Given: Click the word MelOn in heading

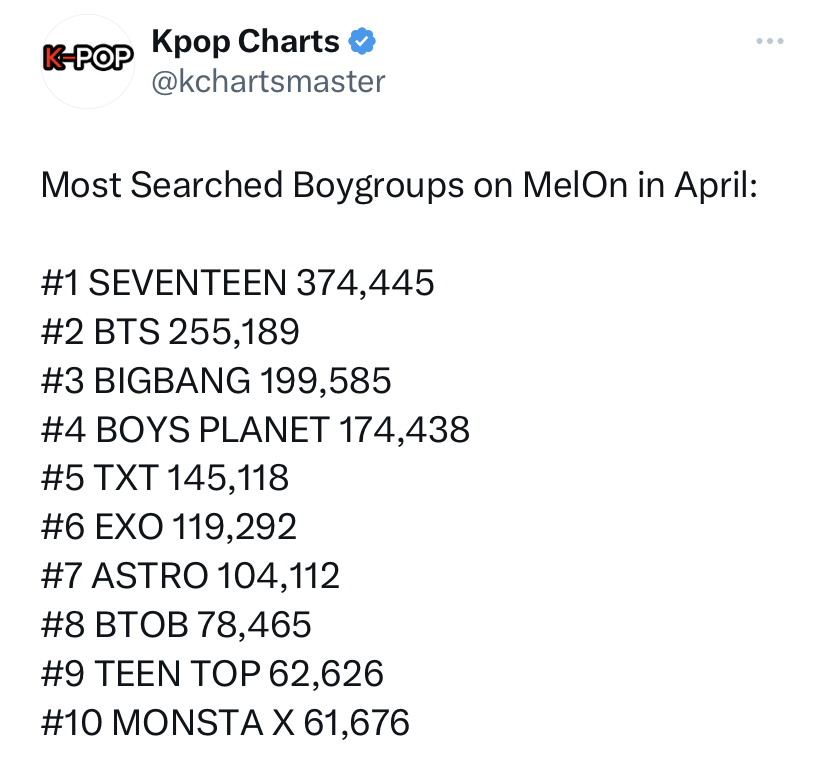Looking at the screenshot, I should [575, 185].
